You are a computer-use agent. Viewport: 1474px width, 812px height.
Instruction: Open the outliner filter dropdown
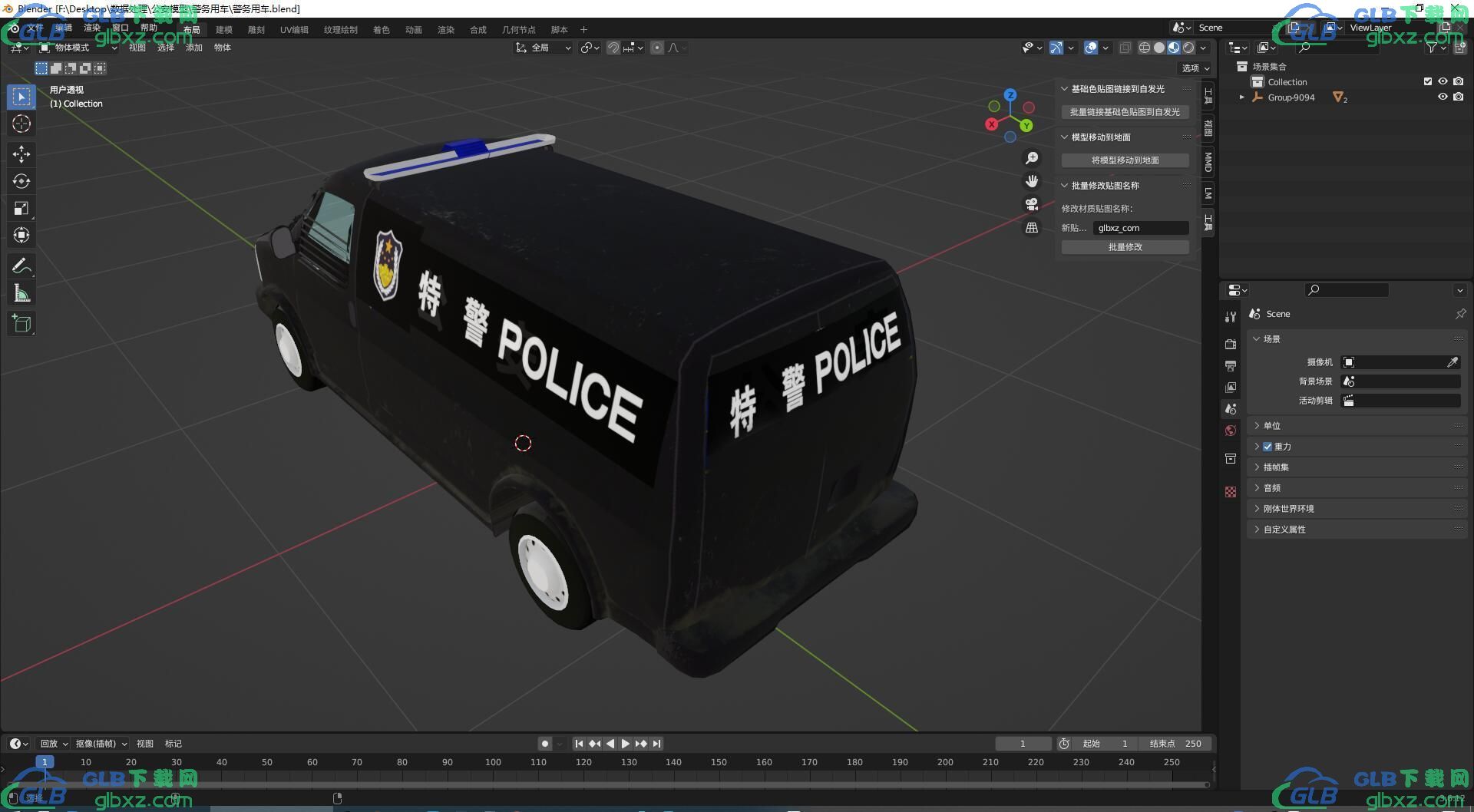(x=1436, y=48)
